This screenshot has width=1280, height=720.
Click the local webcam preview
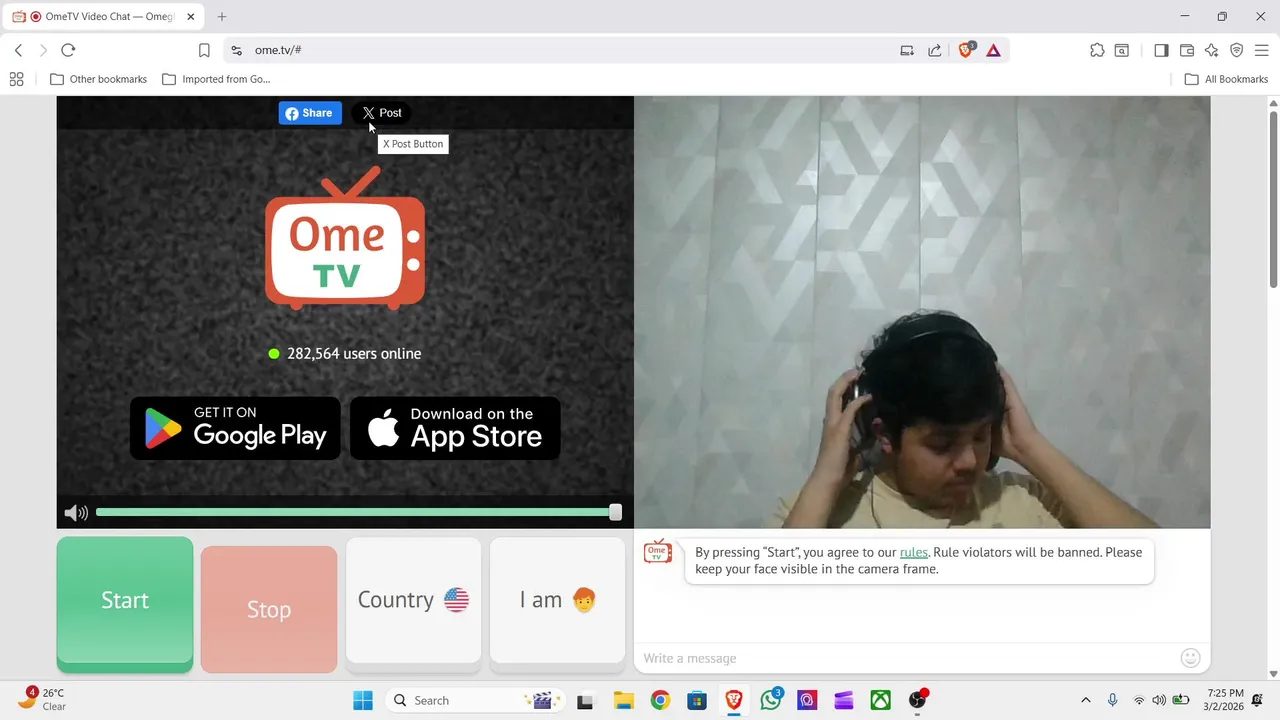pyautogui.click(x=922, y=312)
